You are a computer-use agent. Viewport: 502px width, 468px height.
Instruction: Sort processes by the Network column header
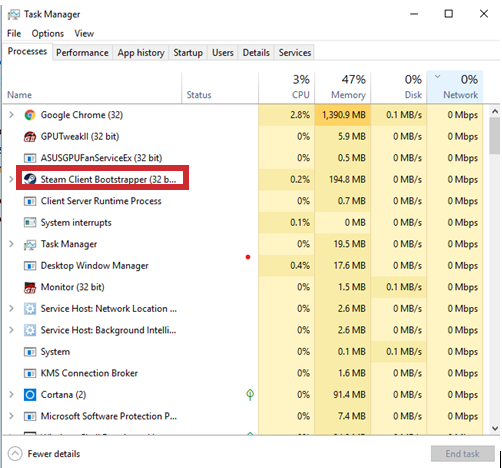[x=455, y=88]
